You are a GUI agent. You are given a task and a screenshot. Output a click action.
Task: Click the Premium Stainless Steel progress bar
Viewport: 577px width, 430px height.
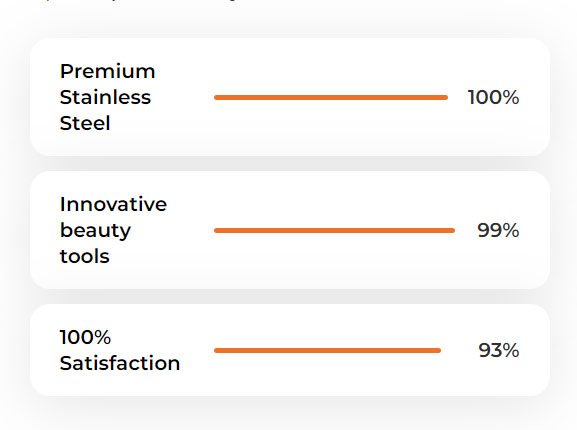(x=331, y=97)
